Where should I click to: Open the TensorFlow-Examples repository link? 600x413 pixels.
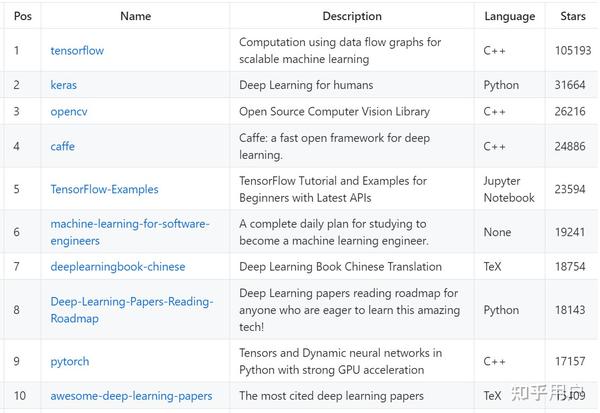click(104, 189)
